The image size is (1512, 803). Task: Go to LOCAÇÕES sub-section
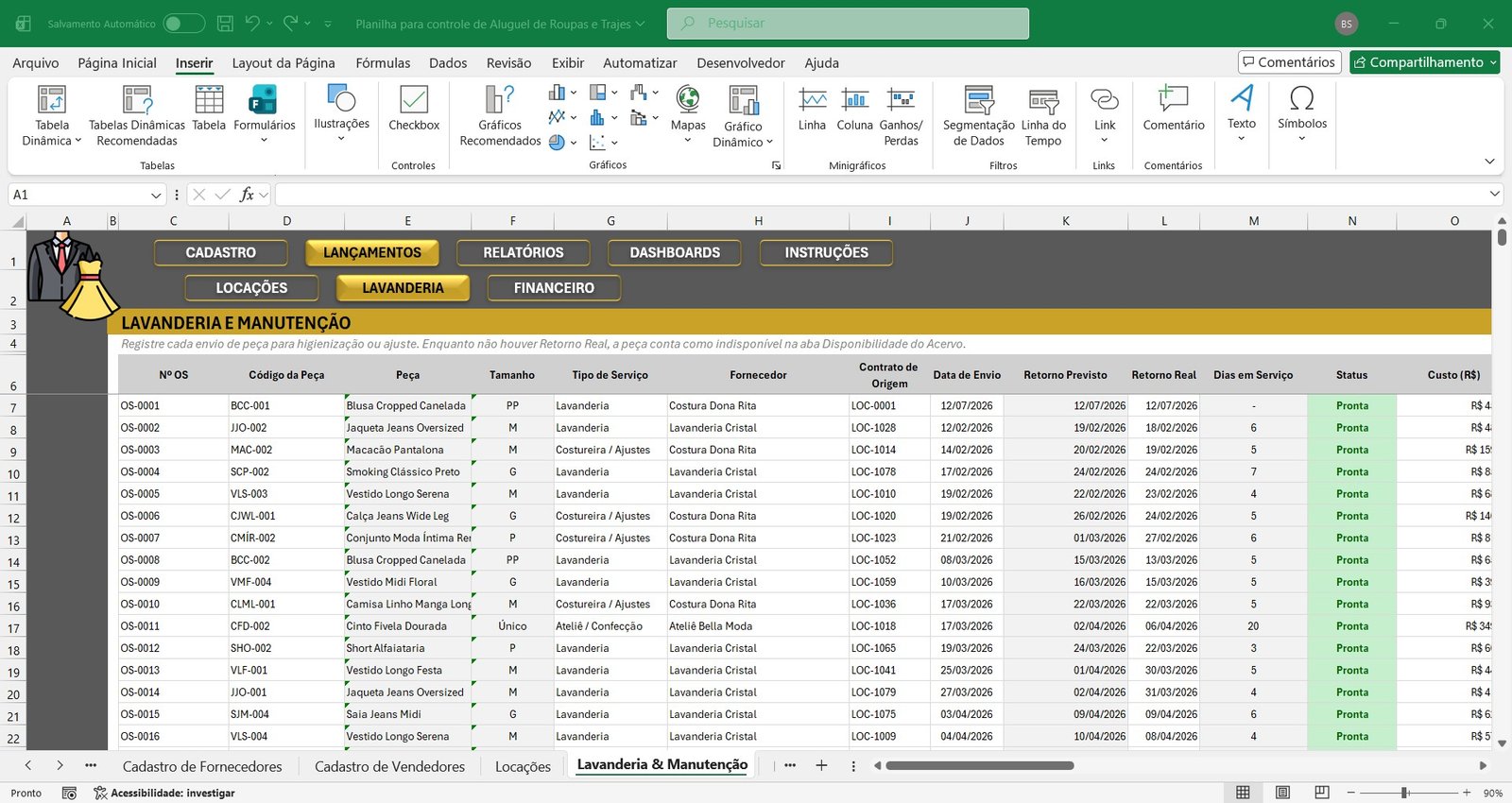click(251, 287)
